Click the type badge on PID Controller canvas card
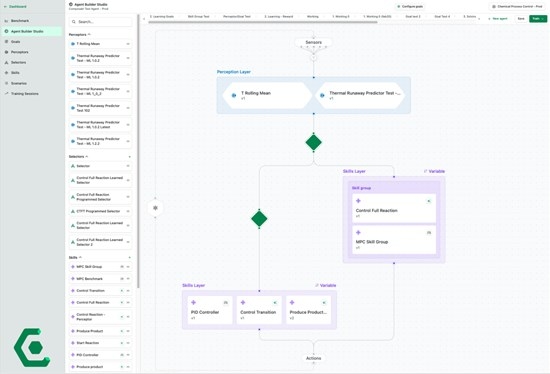 226,302
